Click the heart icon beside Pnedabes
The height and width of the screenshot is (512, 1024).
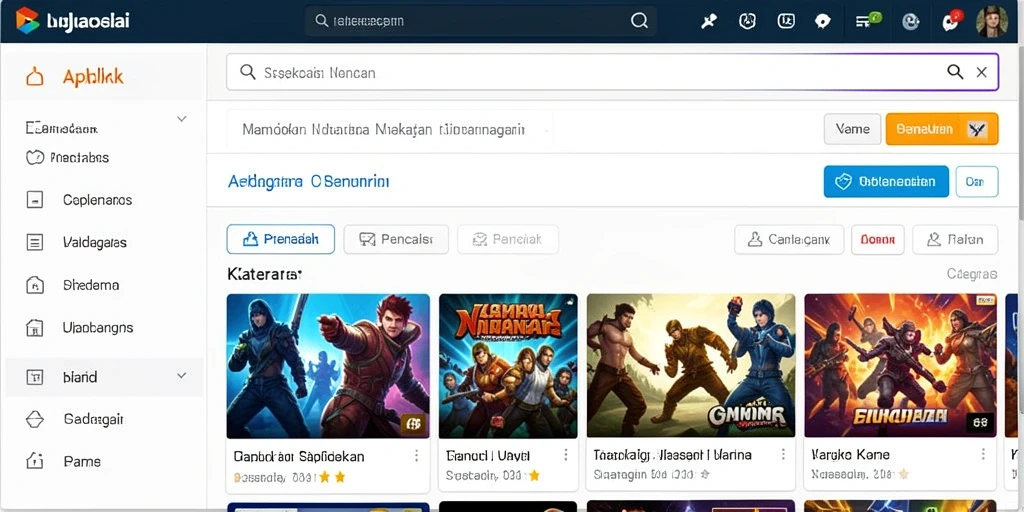(x=35, y=157)
